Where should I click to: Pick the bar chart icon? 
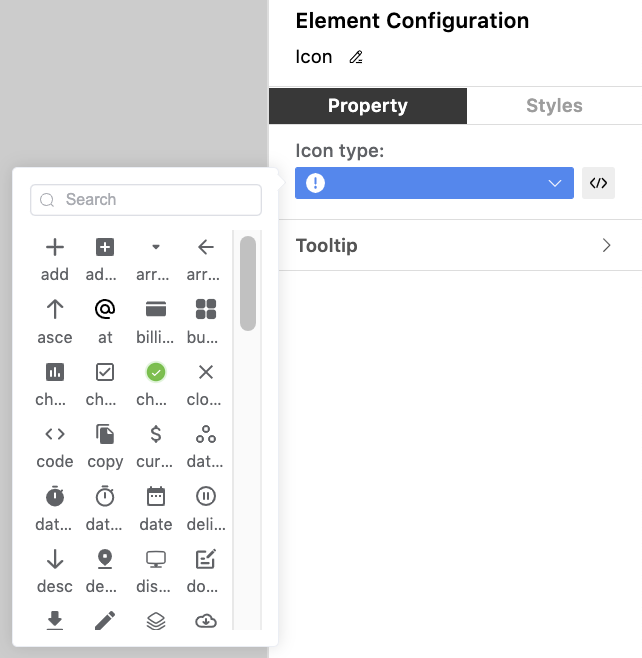(x=55, y=372)
